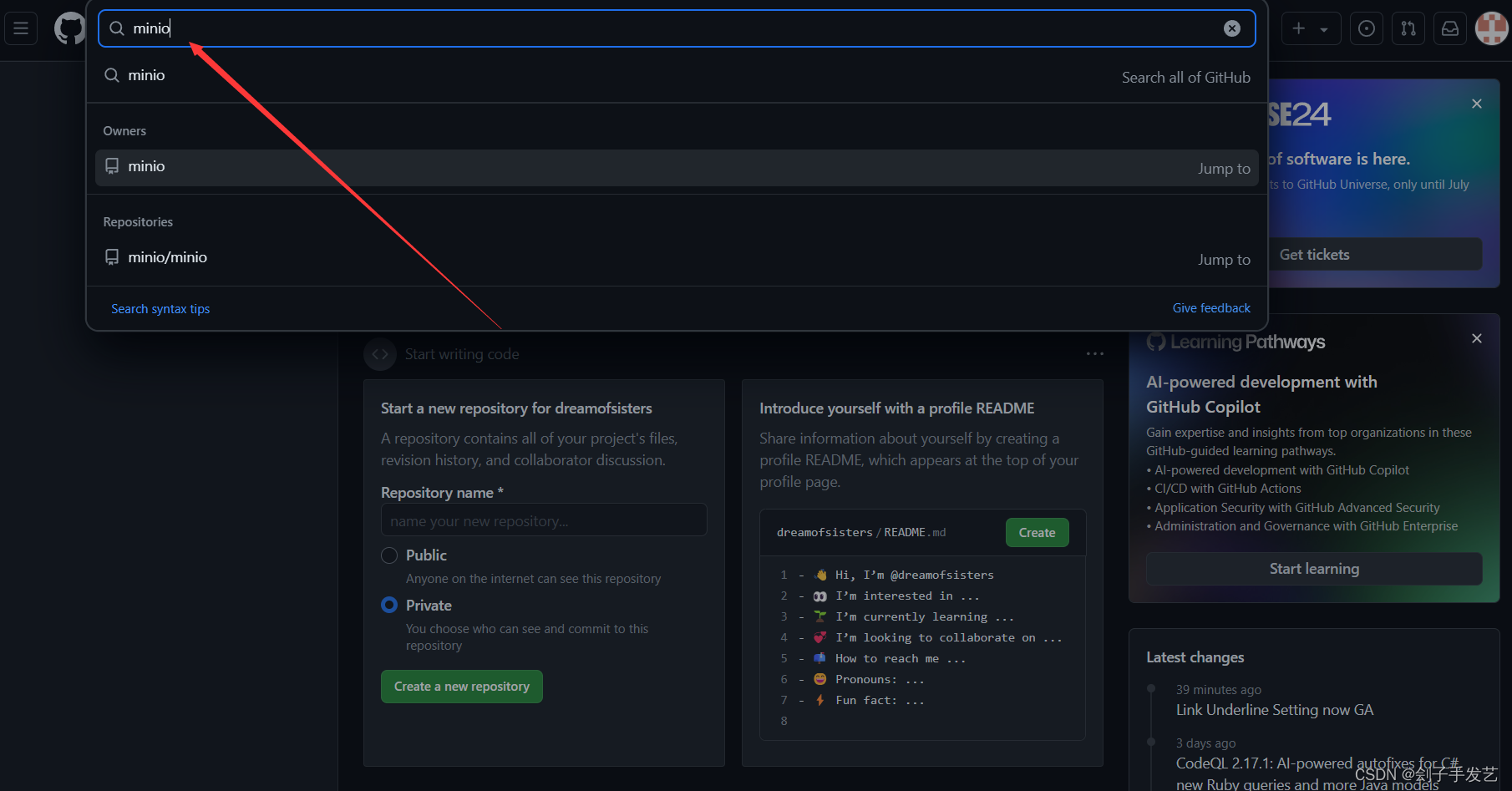This screenshot has height=791, width=1512.
Task: Click the code brackets icon beside Start writing code
Action: [380, 354]
